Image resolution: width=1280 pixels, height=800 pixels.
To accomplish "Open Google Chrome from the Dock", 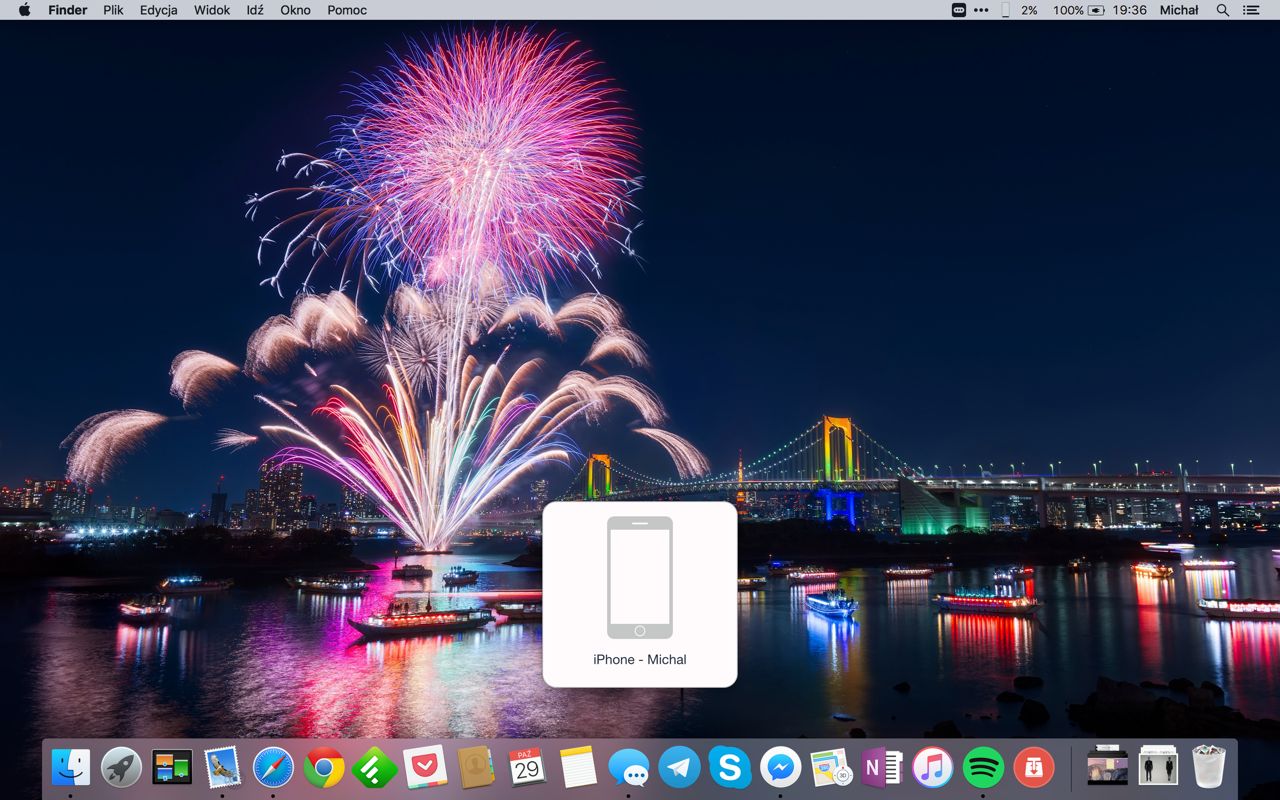I will pos(324,768).
